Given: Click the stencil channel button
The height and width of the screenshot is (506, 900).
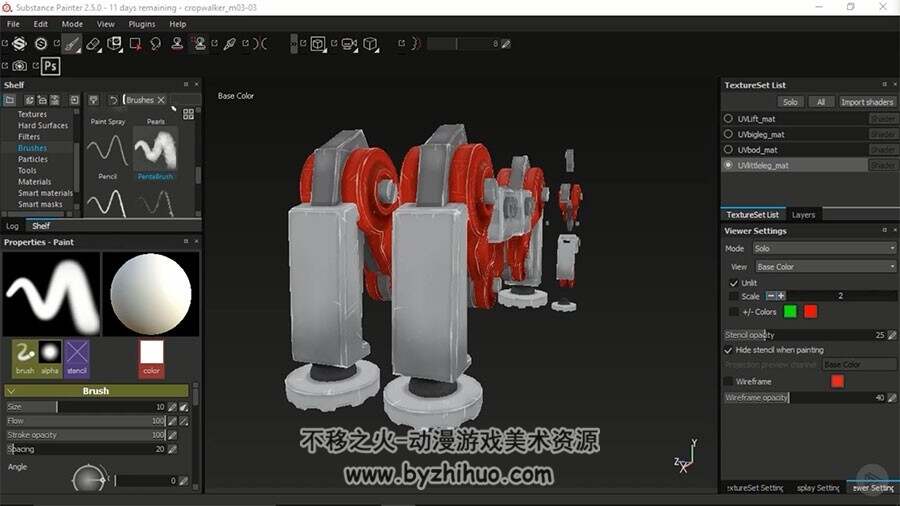Looking at the screenshot, I should (x=77, y=358).
